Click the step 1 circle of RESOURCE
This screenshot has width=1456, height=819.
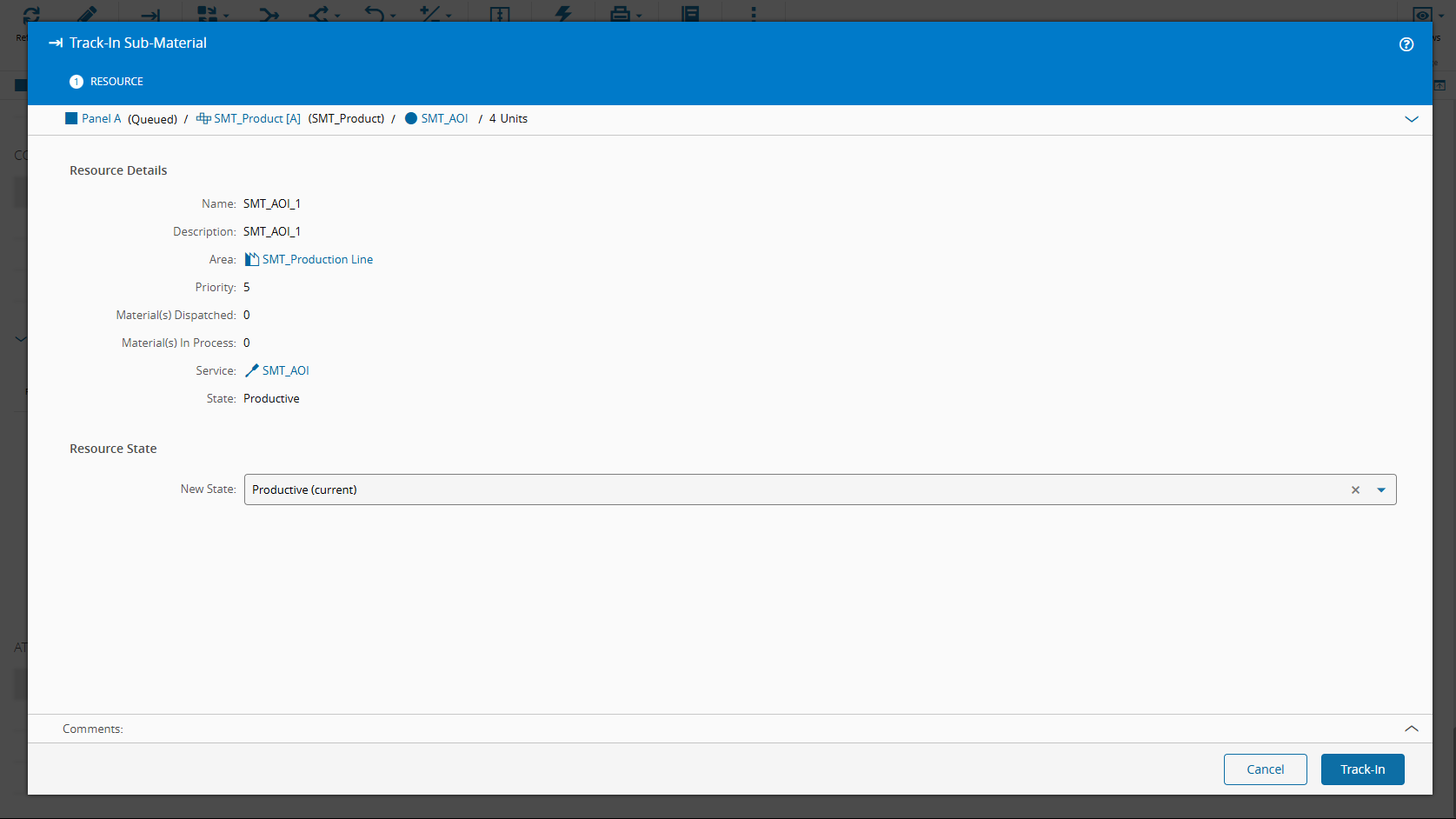click(x=76, y=82)
